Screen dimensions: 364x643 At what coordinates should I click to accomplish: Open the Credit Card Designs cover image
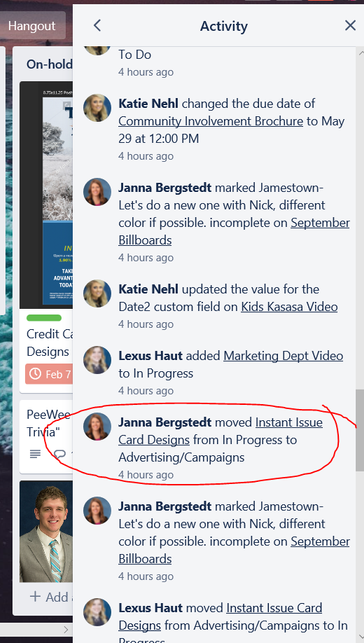click(x=46, y=195)
